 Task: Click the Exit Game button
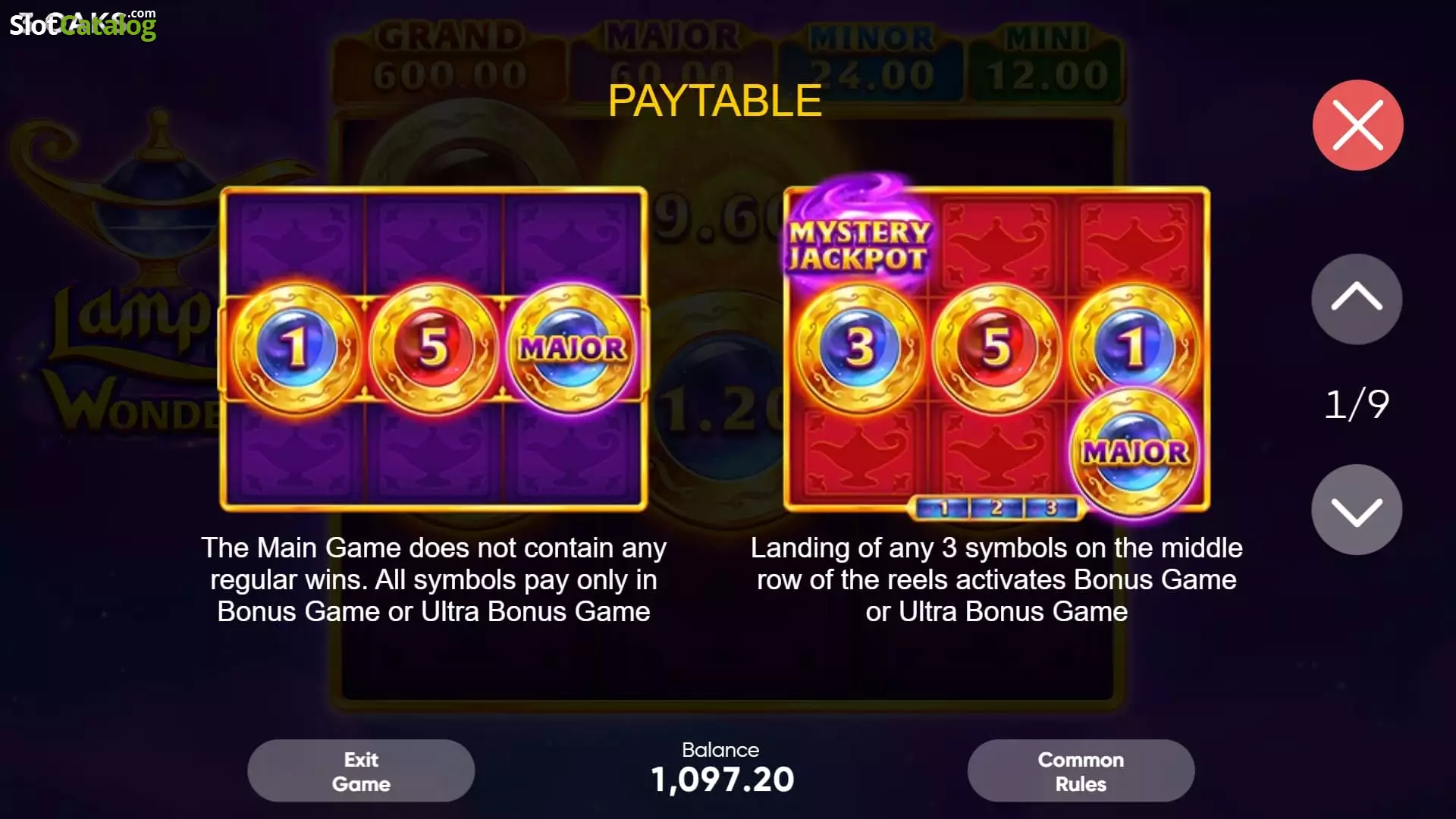[361, 771]
